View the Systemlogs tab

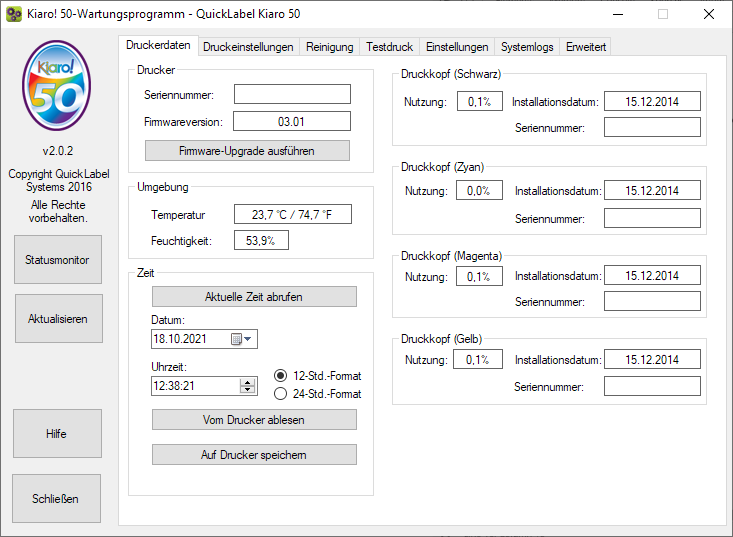[x=527, y=47]
